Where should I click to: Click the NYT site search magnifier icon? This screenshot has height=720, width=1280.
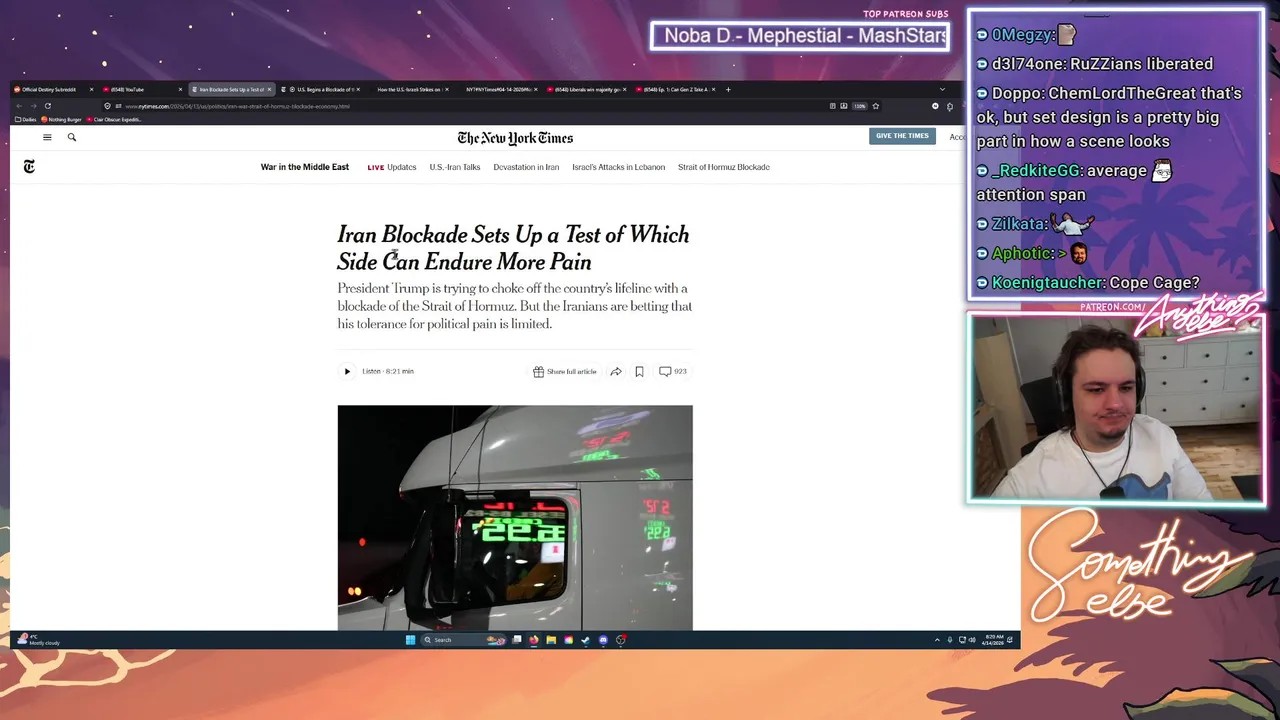72,137
